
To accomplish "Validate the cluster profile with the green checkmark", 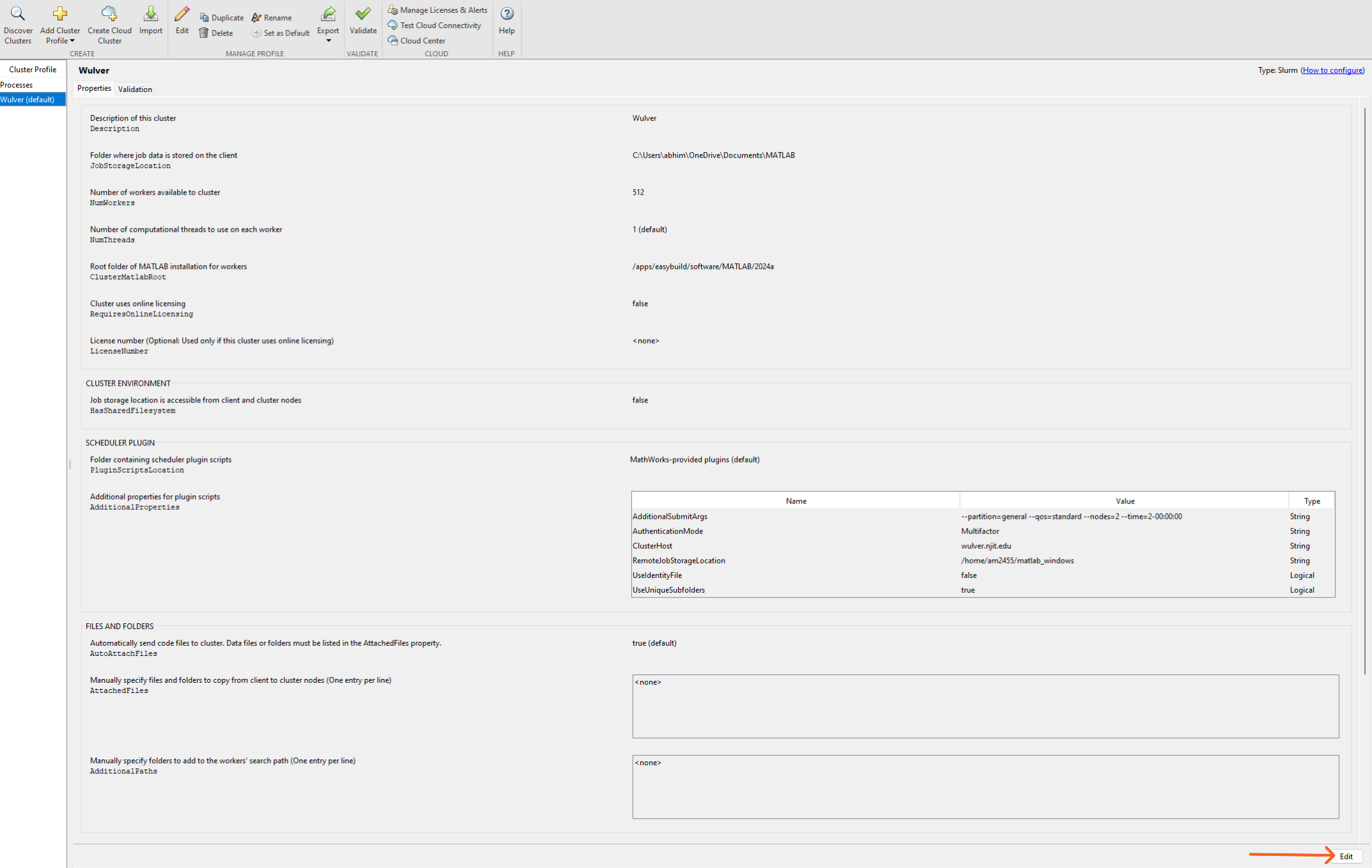I will point(363,20).
